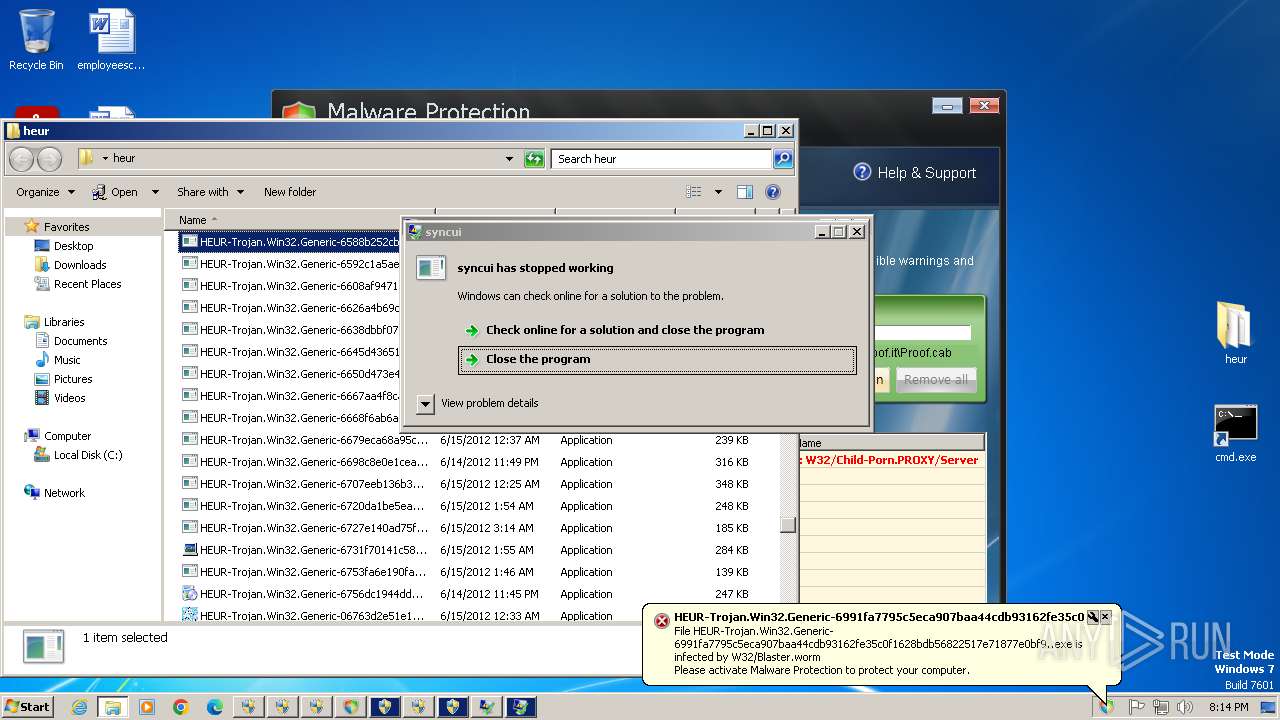Screen dimensions: 1280x720
Task: Select the HEUR-Trojan.Win32.Generic-6731f70141c58 file icon
Action: tap(190, 550)
